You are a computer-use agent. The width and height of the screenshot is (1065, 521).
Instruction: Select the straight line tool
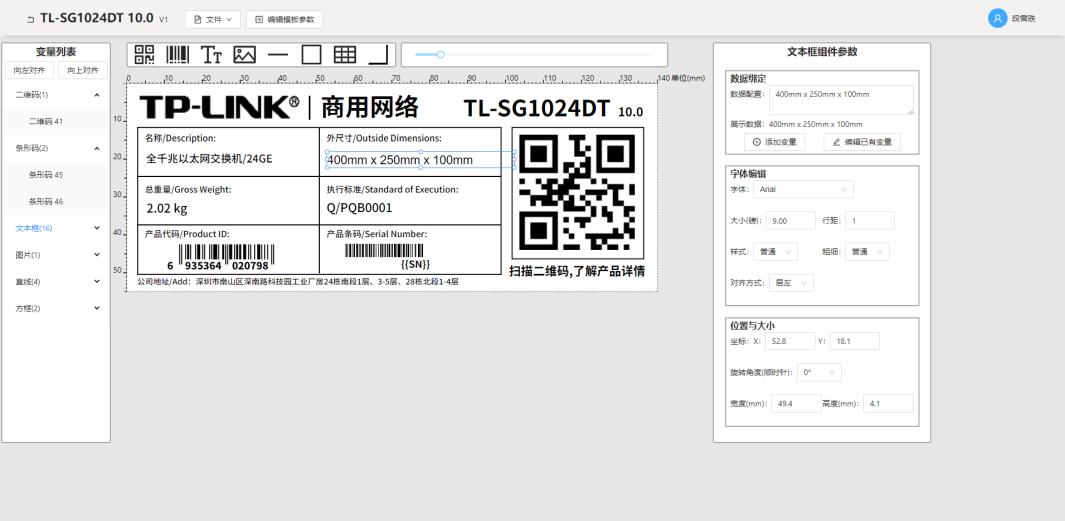coord(278,55)
